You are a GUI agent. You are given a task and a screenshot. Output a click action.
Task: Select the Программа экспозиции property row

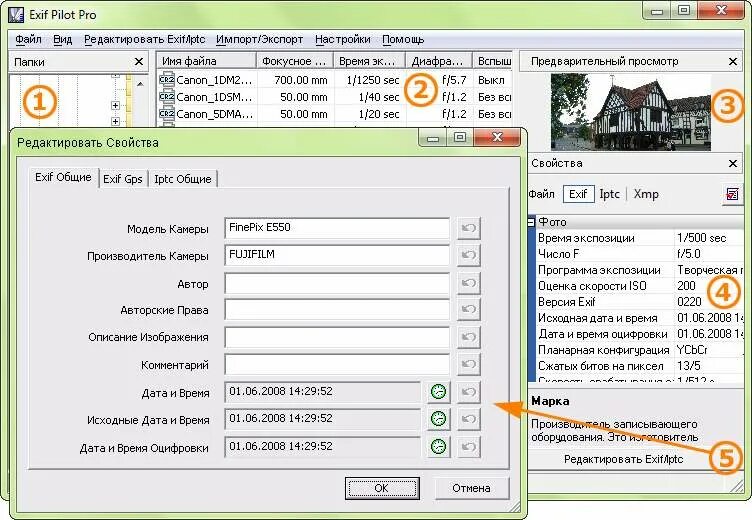point(640,270)
